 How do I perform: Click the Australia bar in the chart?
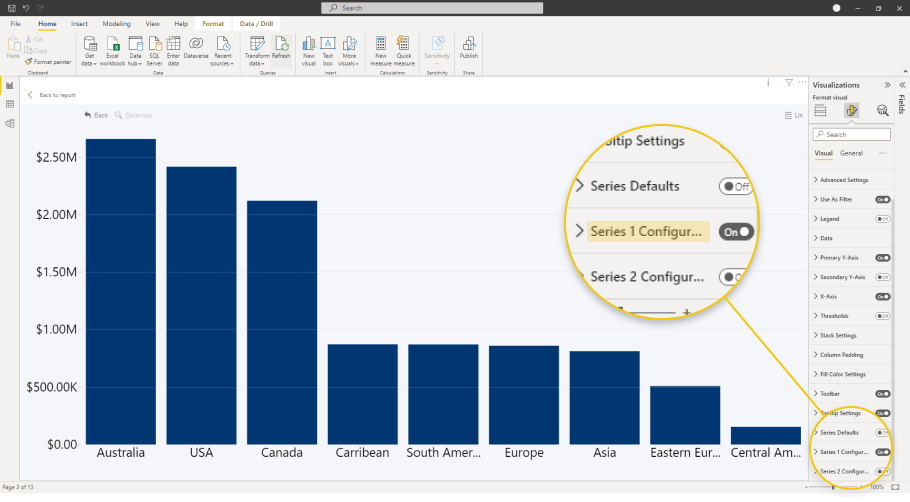click(120, 290)
